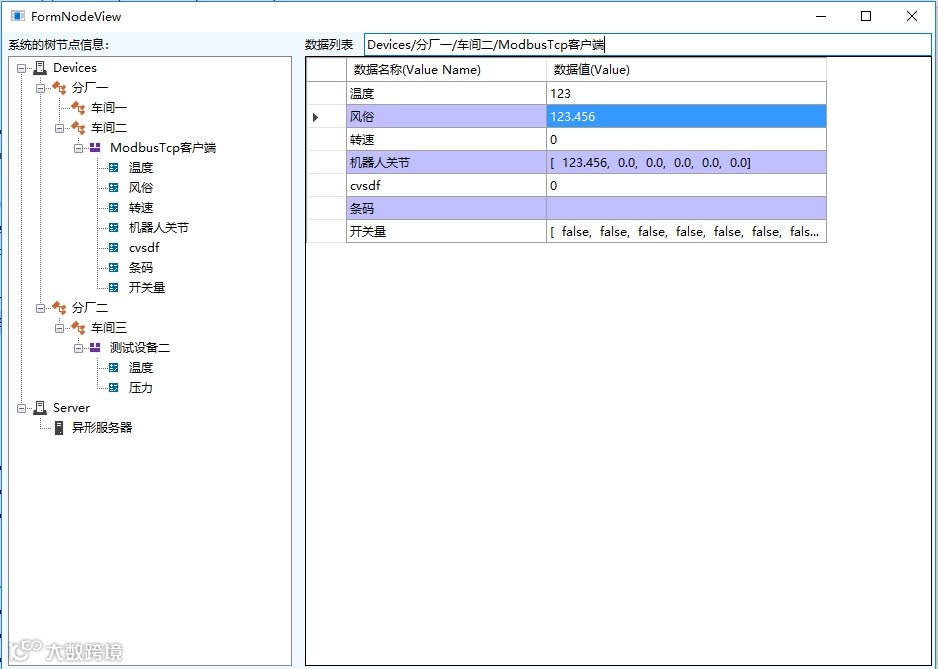
Task: Select the 开关量 row value cell
Action: (x=686, y=232)
